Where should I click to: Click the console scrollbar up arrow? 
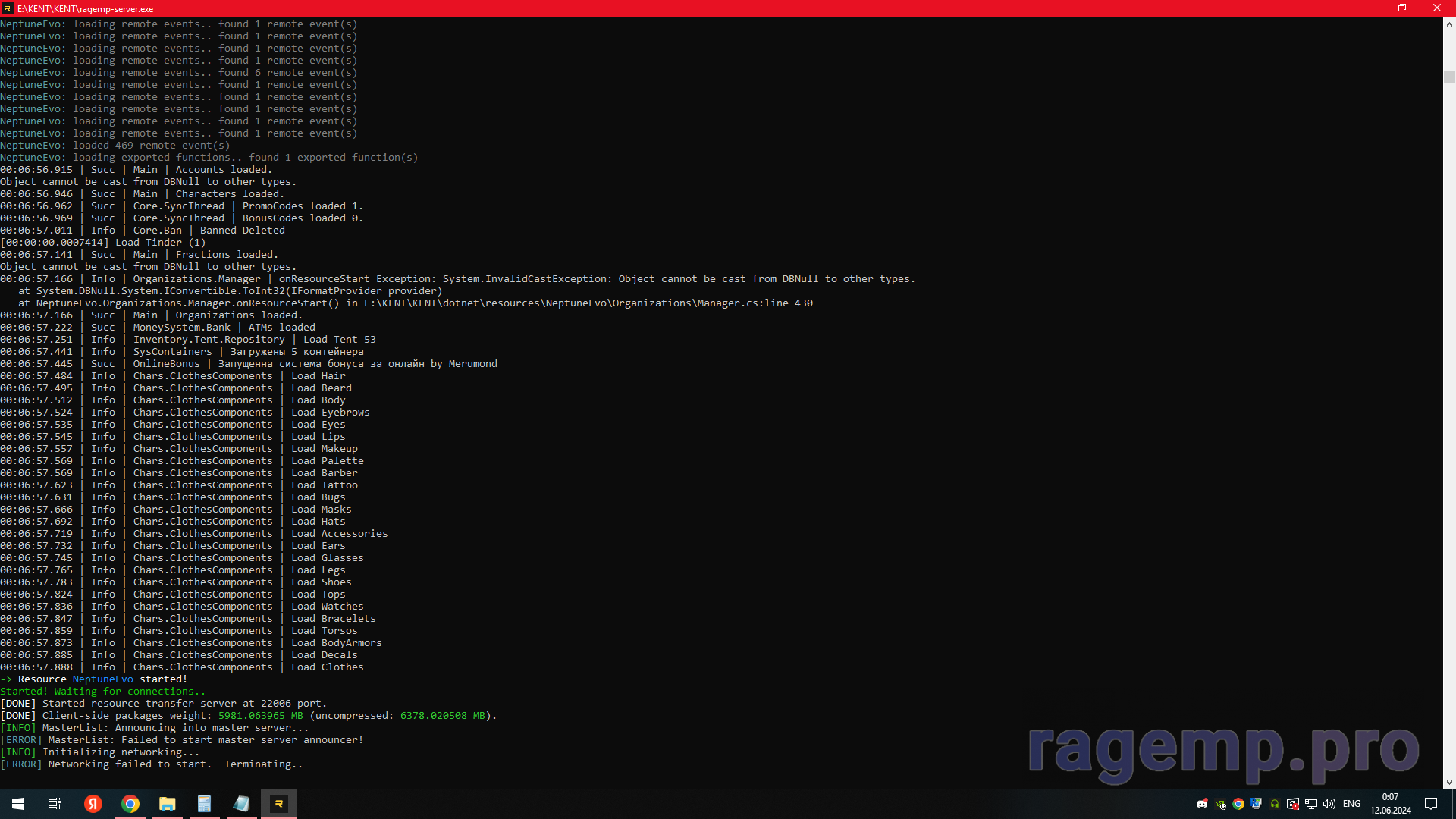coord(1449,24)
